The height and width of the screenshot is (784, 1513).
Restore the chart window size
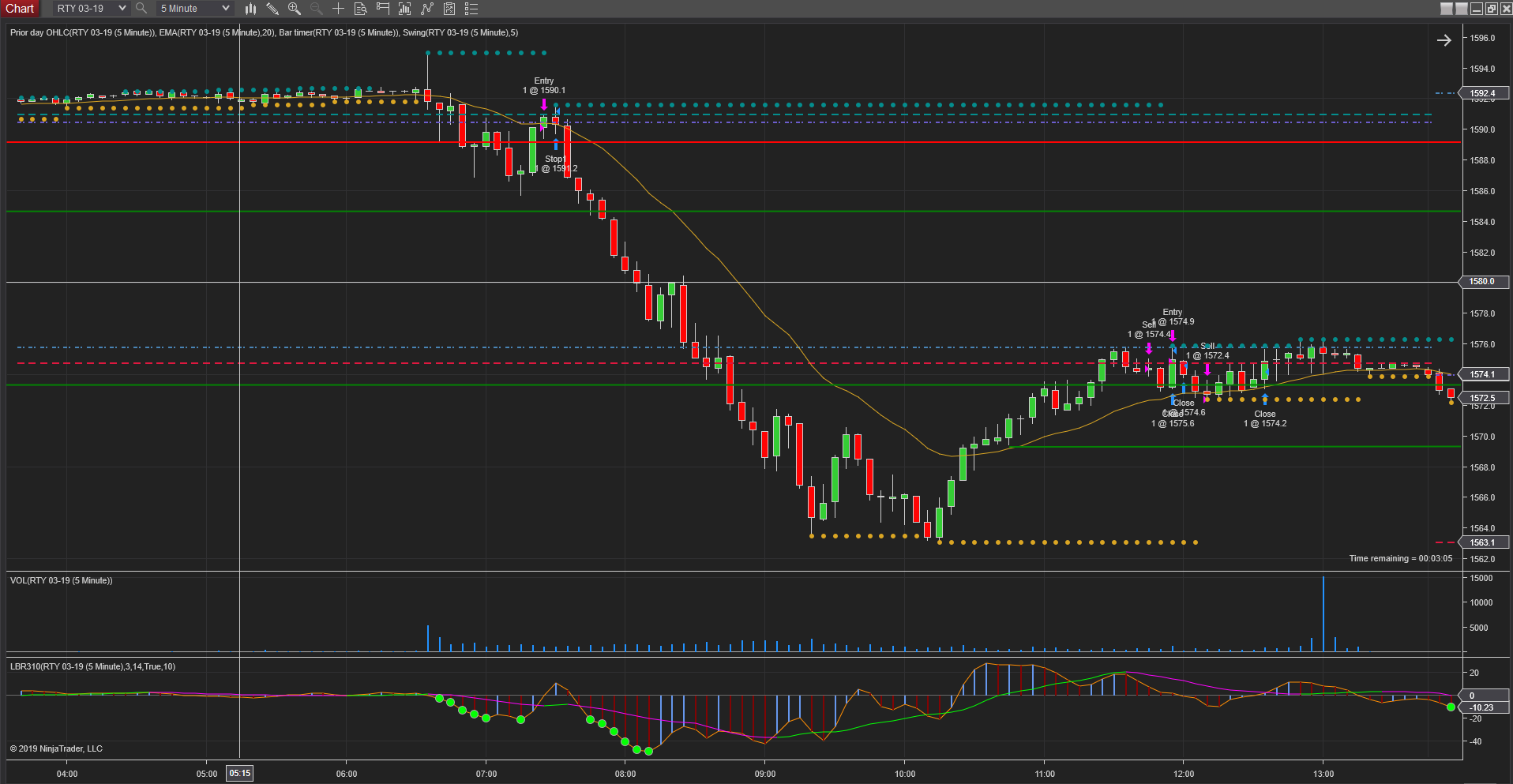1492,9
